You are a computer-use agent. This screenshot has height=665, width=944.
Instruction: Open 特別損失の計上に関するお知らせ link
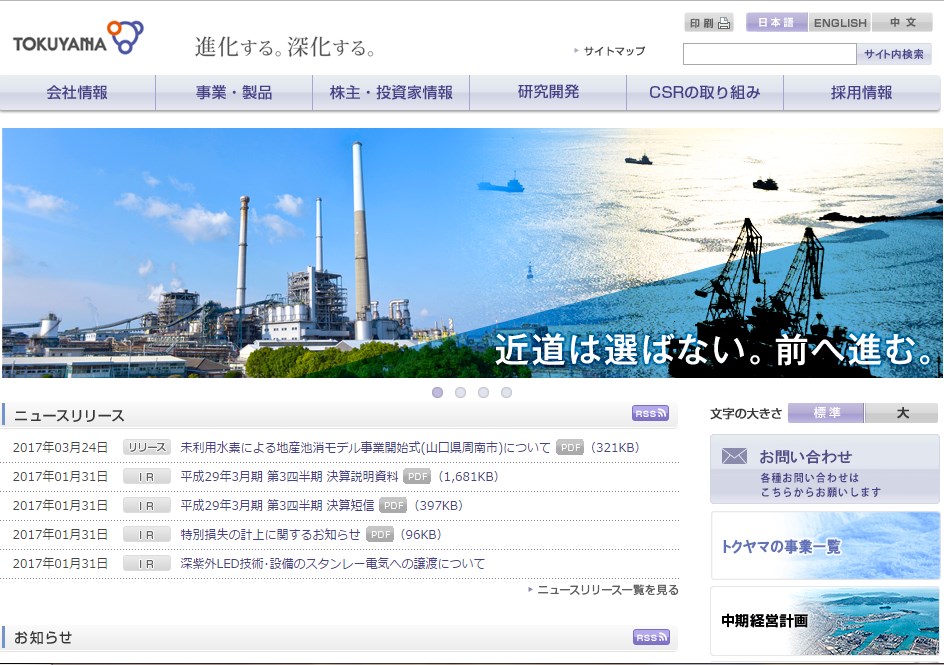pyautogui.click(x=270, y=534)
